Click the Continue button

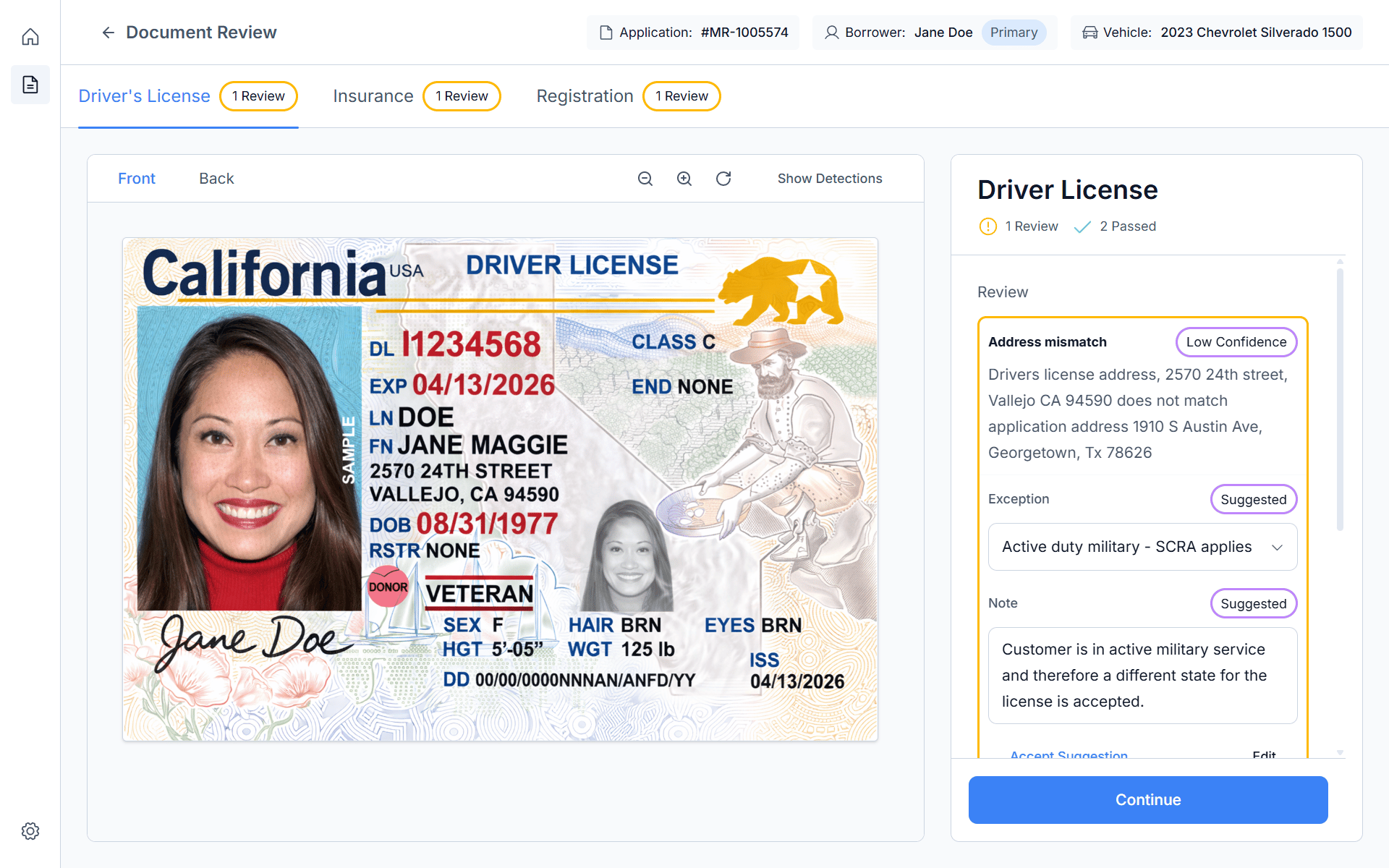(1148, 800)
